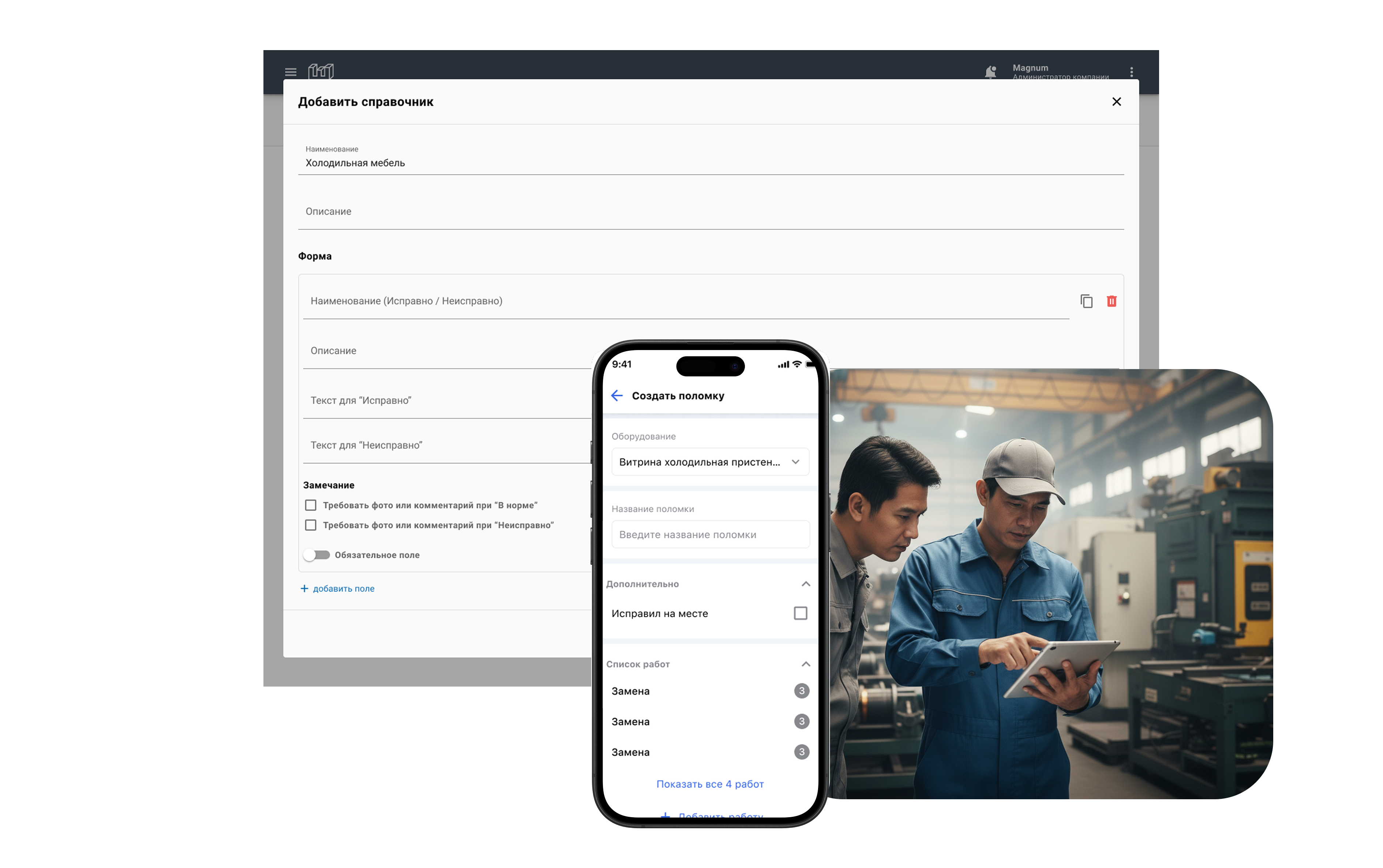Close the Добавить справочник dialog
Viewport: 1383px width, 868px height.
1116,102
